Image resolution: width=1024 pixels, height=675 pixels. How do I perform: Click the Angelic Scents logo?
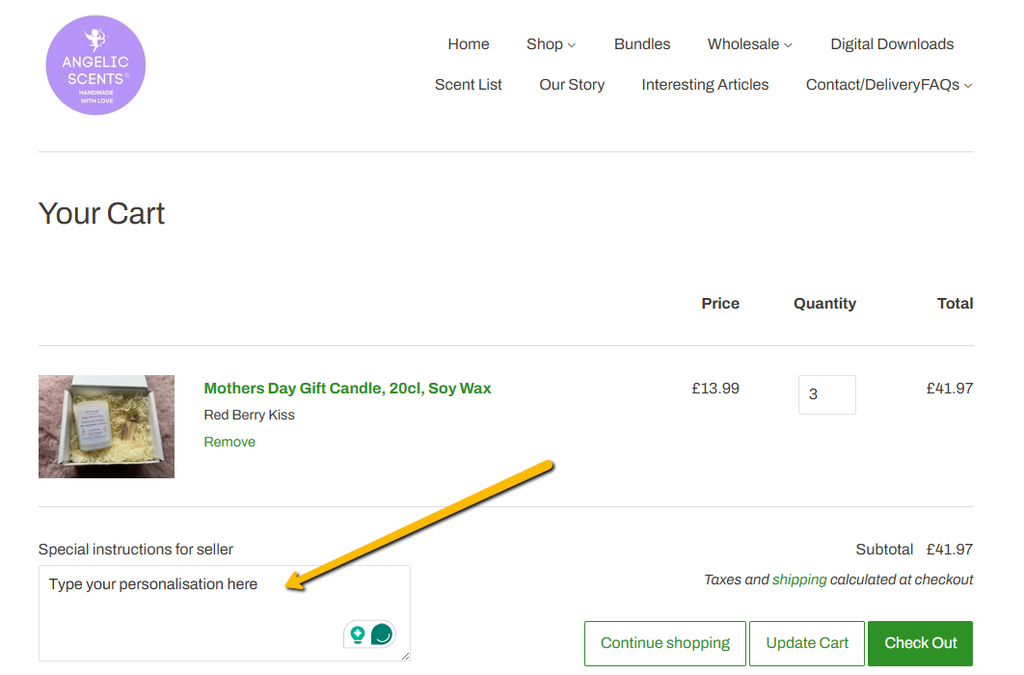pos(96,65)
